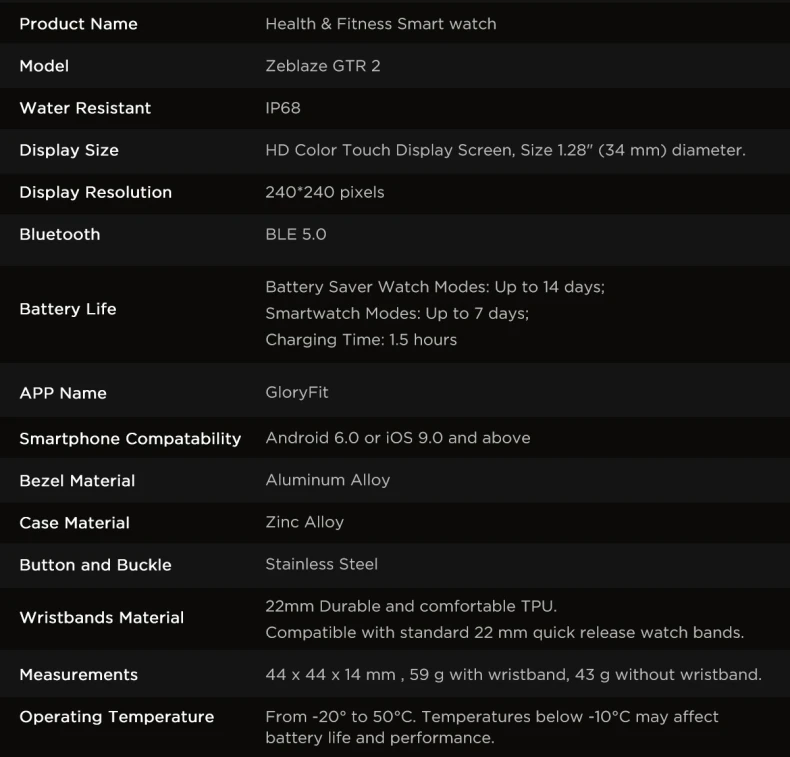This screenshot has width=790, height=757.
Task: Select 'Android 6.0 or iOS 9.0 and above'
Action: coord(398,438)
